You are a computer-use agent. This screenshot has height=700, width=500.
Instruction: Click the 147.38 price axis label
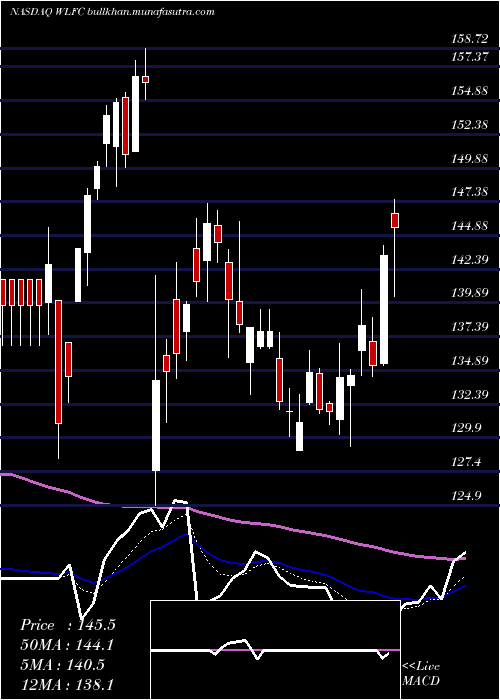coord(469,192)
